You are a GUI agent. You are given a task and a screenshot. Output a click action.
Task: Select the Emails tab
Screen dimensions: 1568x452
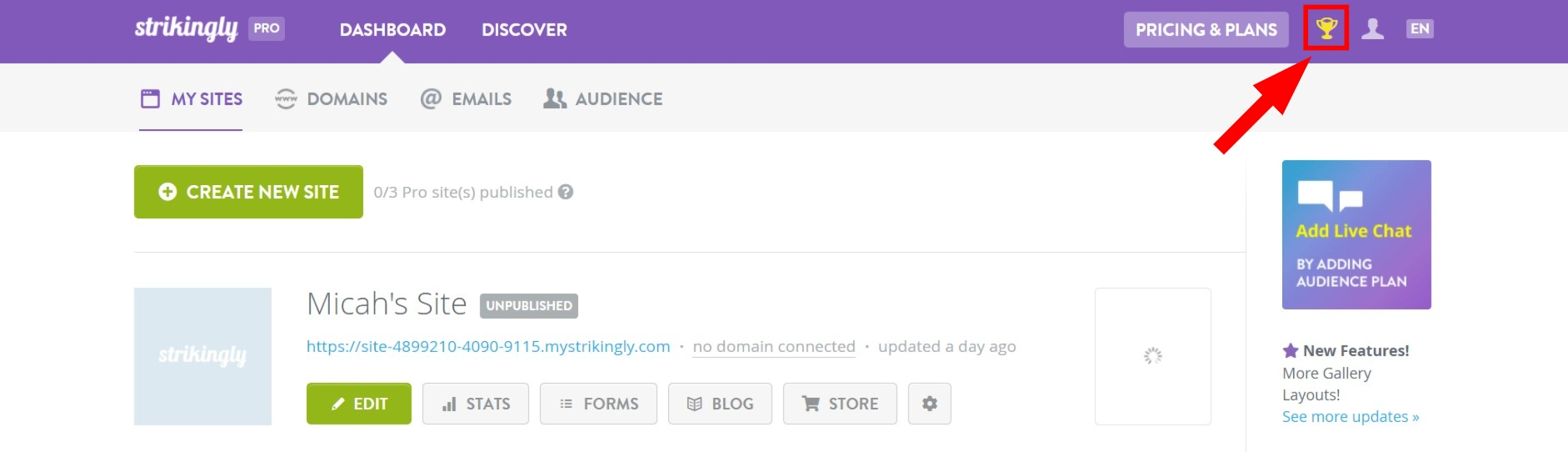(x=467, y=99)
